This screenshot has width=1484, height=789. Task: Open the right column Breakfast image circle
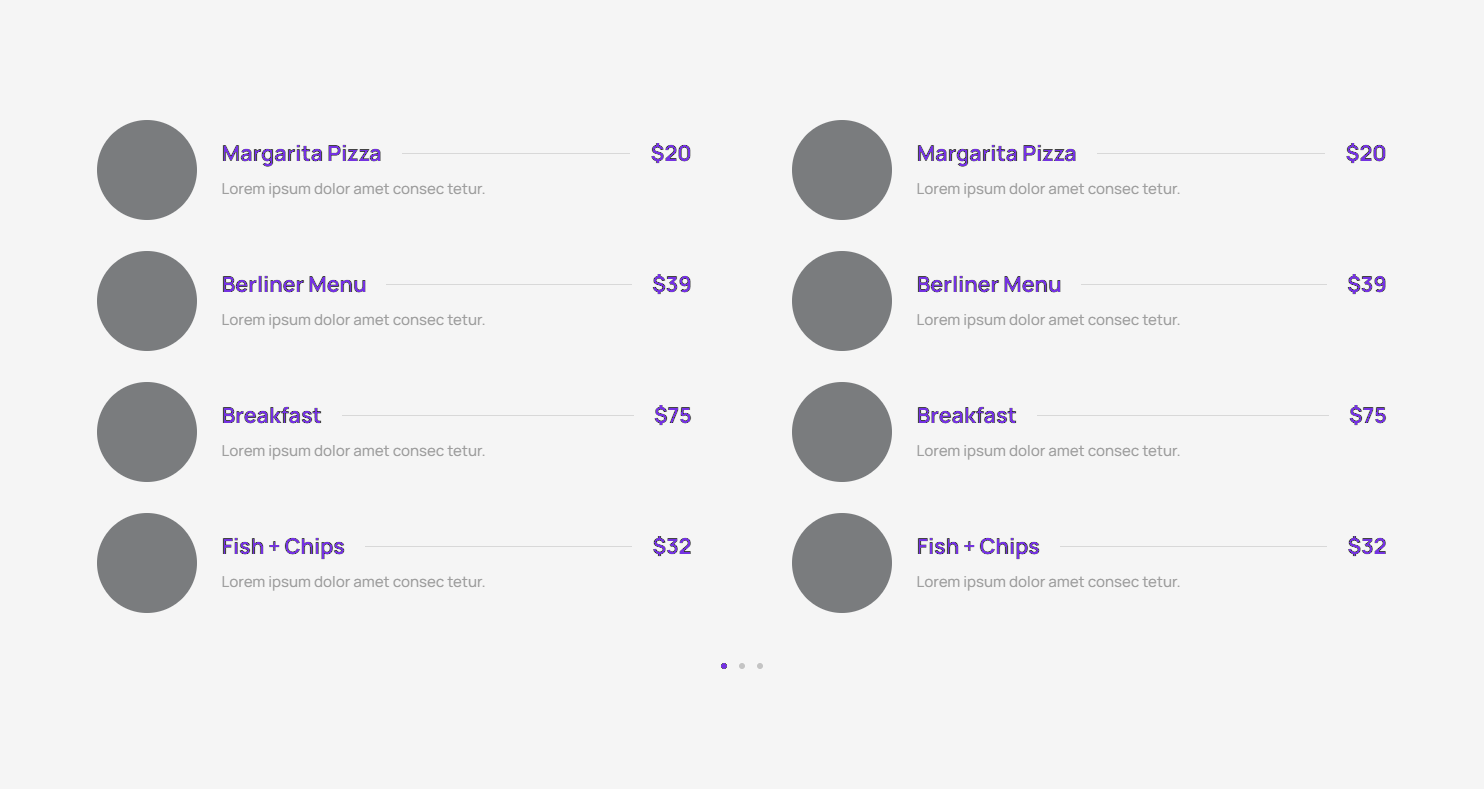[x=842, y=432]
